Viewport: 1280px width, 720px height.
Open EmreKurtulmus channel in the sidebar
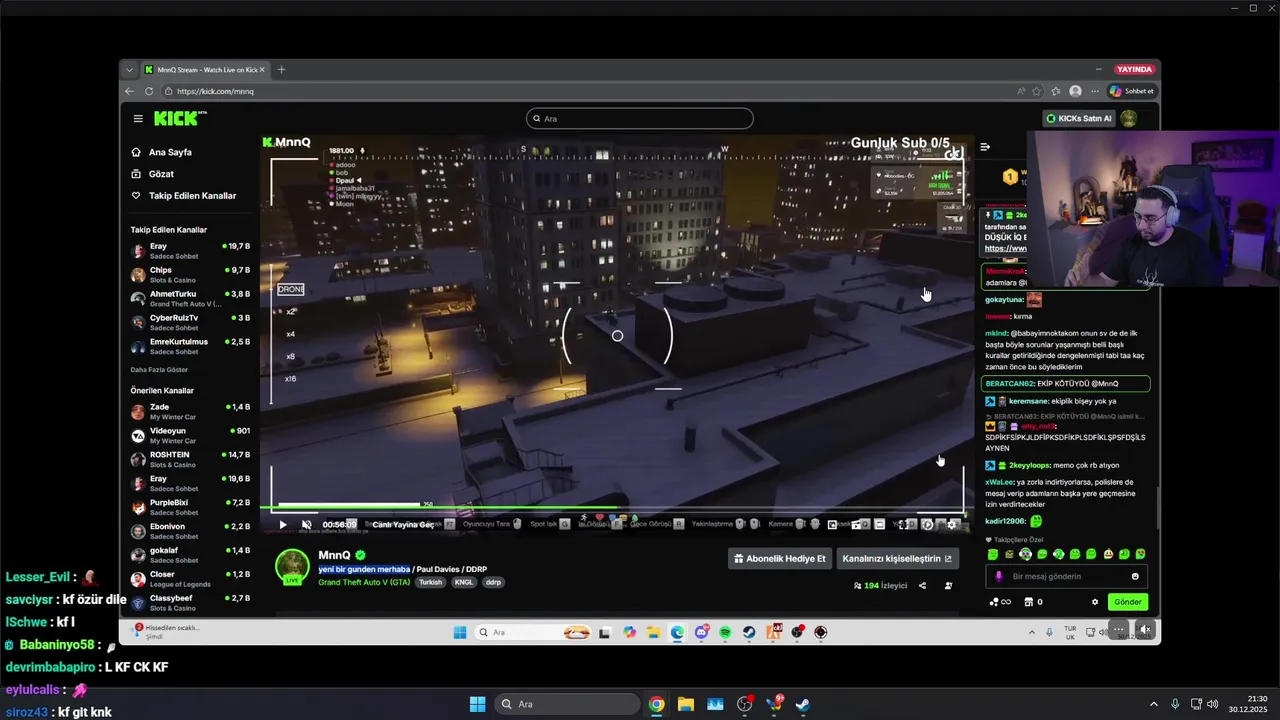[190, 346]
